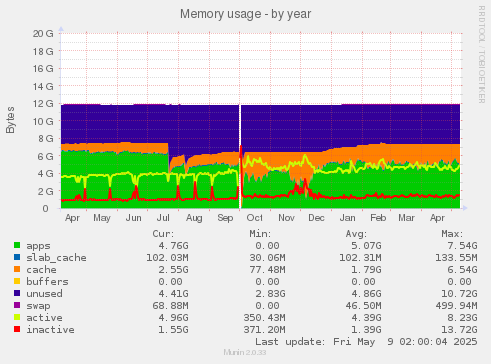This screenshot has height=364, width=491.
Task: Click the 'swap' legend label
Action: 38,306
